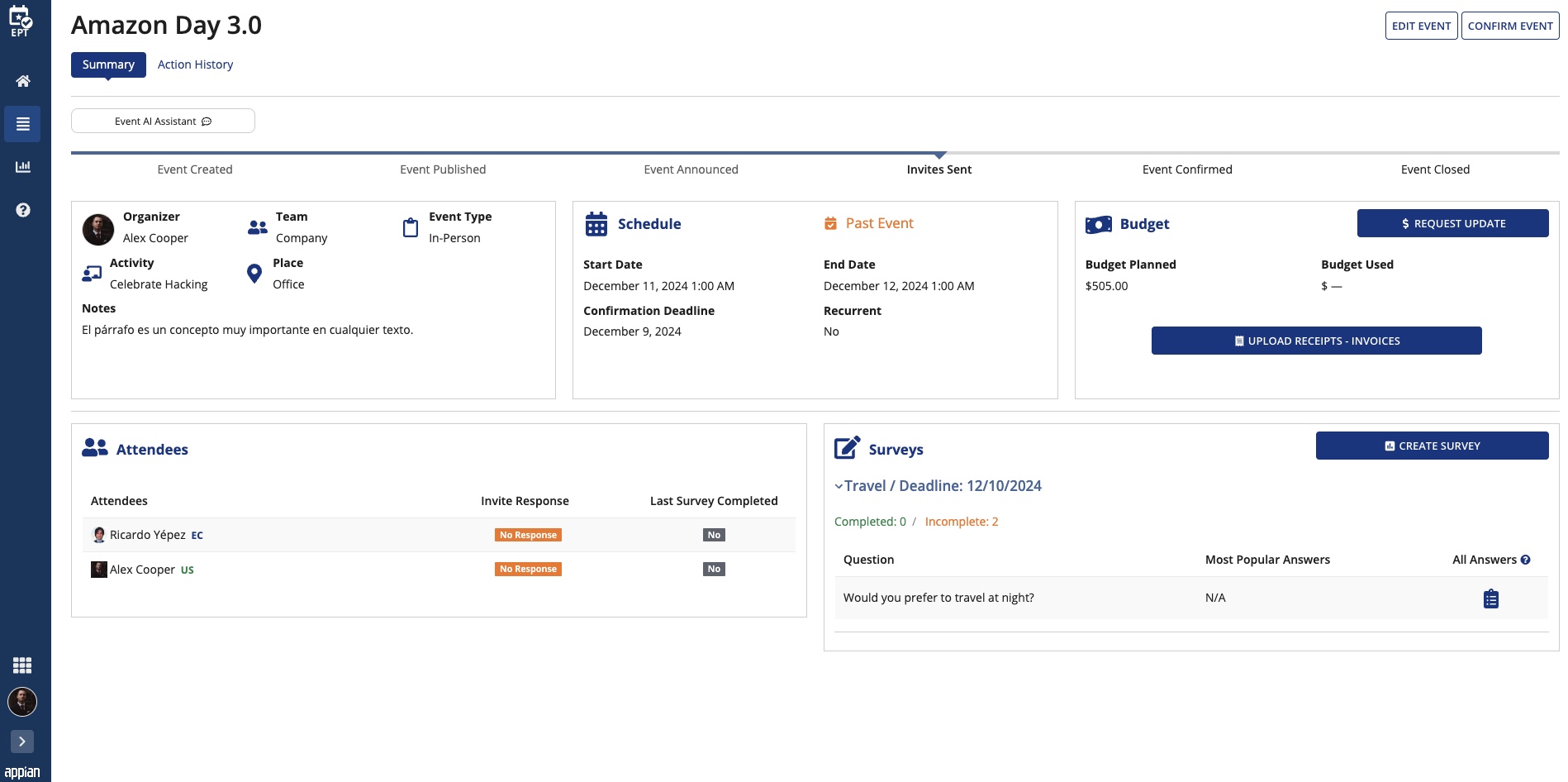The image size is (1568, 782).
Task: Click the Budget money bill icon
Action: tap(1099, 224)
